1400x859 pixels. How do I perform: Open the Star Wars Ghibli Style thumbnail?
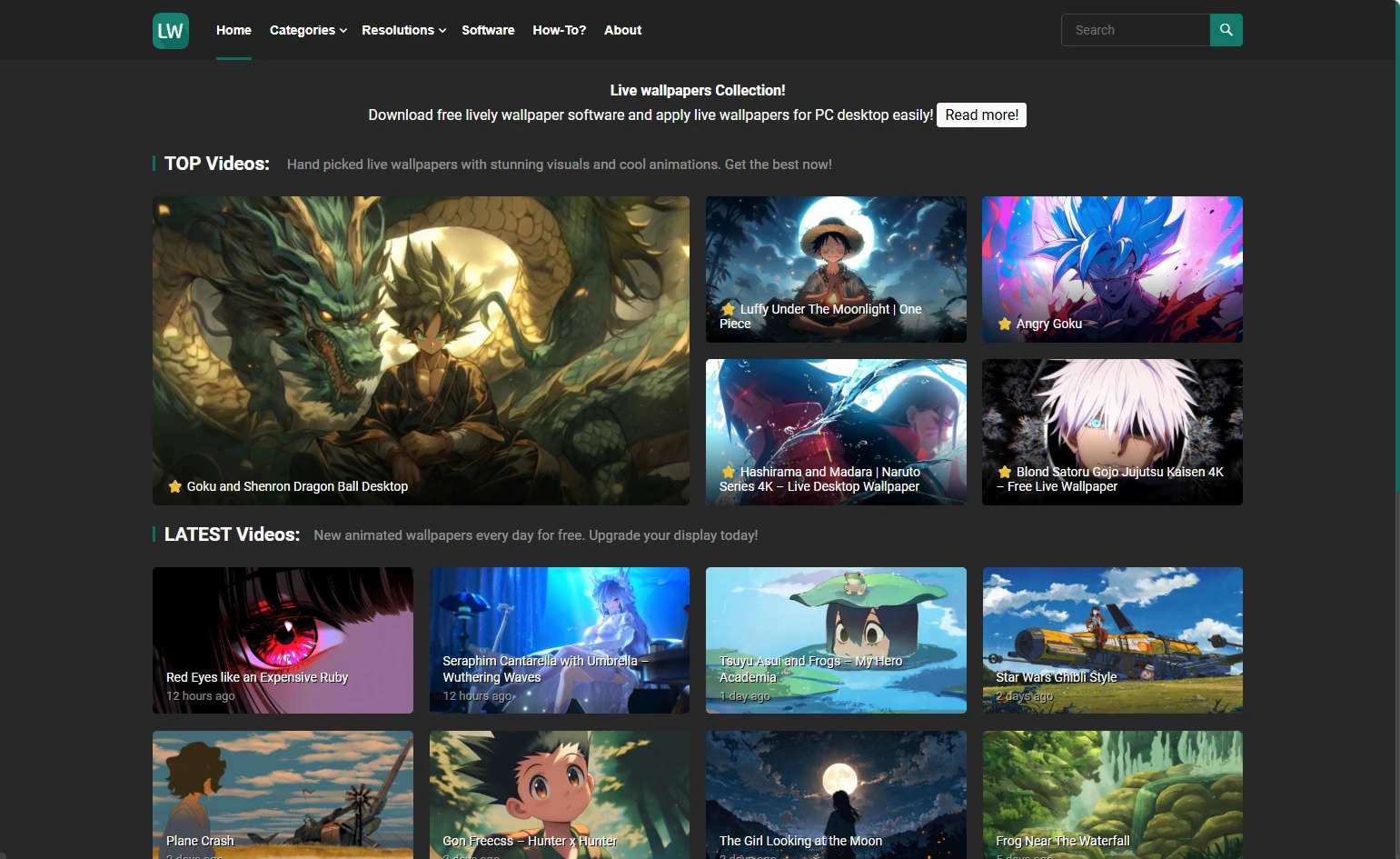point(1112,639)
